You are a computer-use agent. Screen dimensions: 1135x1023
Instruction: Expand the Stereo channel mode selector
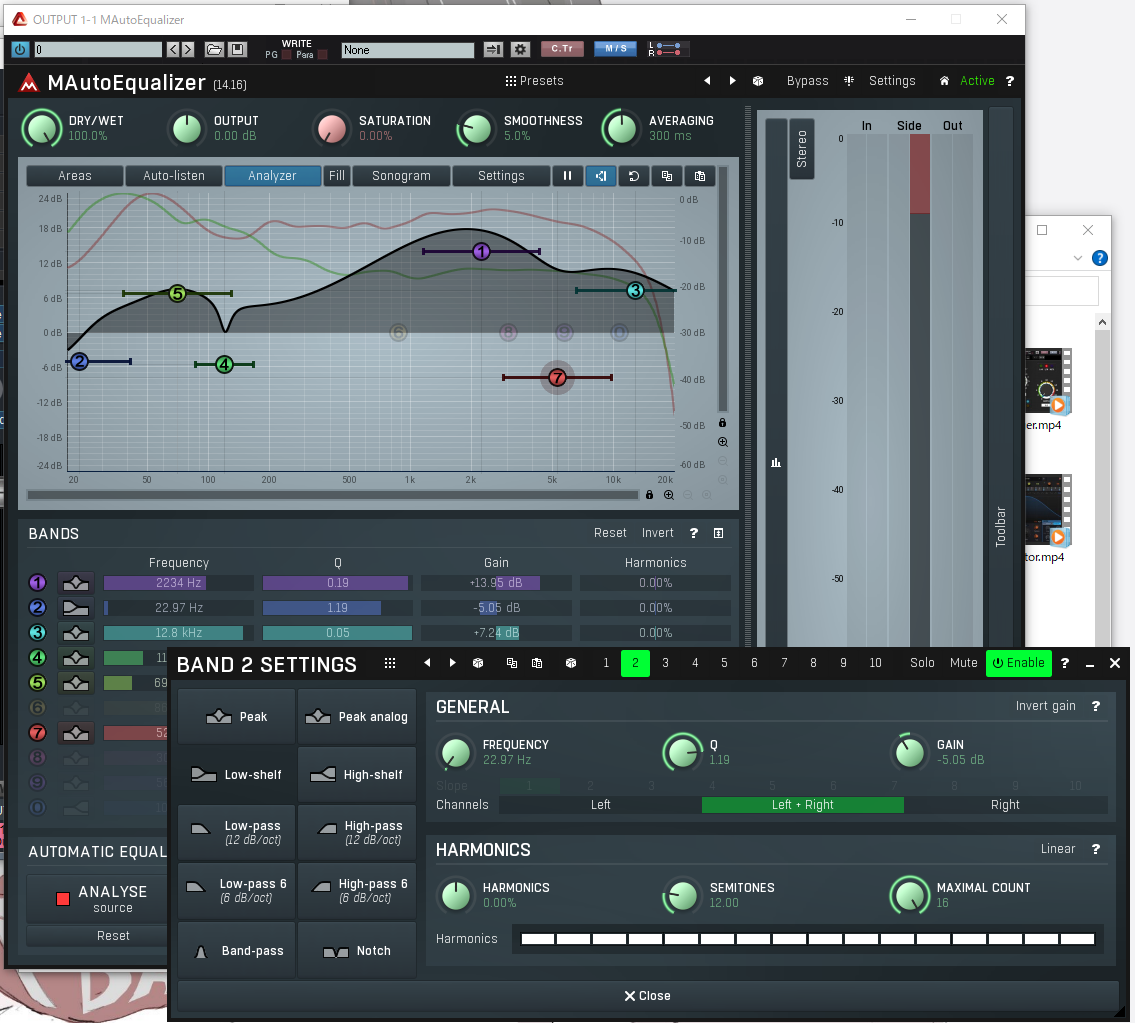(x=801, y=148)
